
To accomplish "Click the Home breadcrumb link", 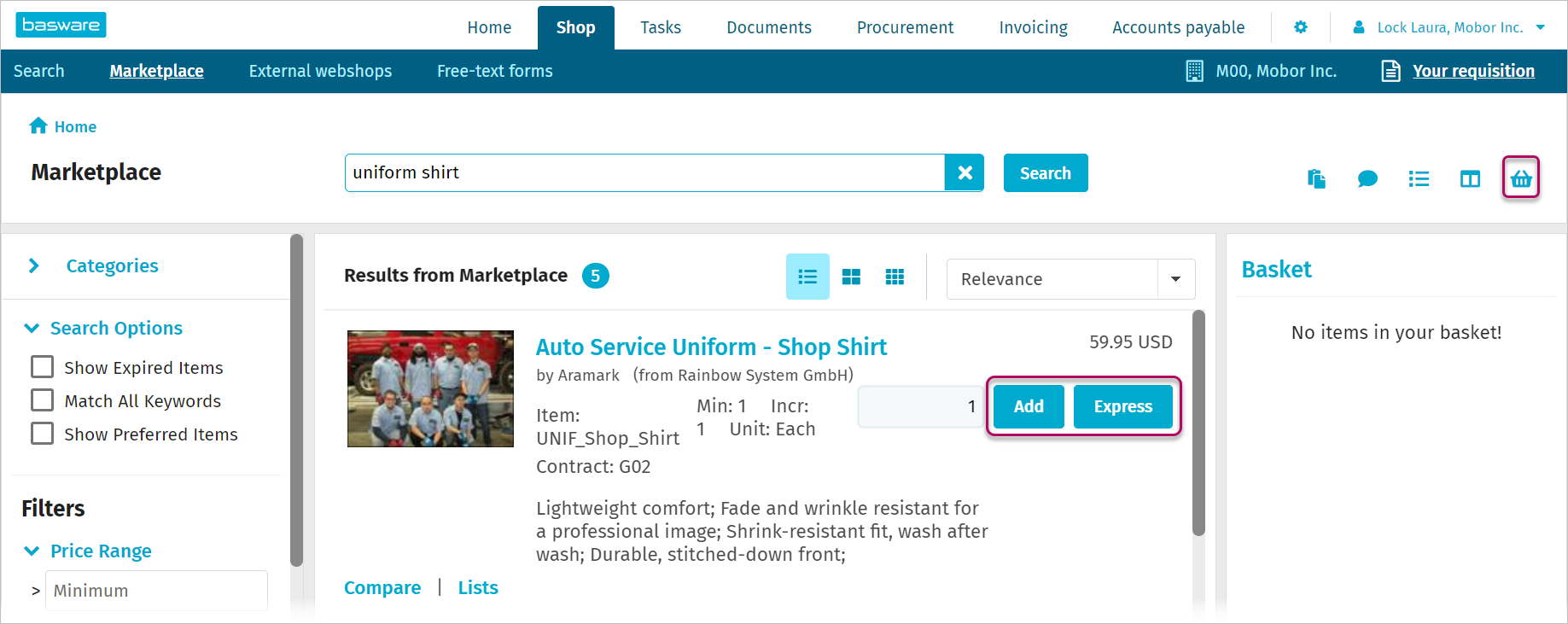I will (x=75, y=126).
